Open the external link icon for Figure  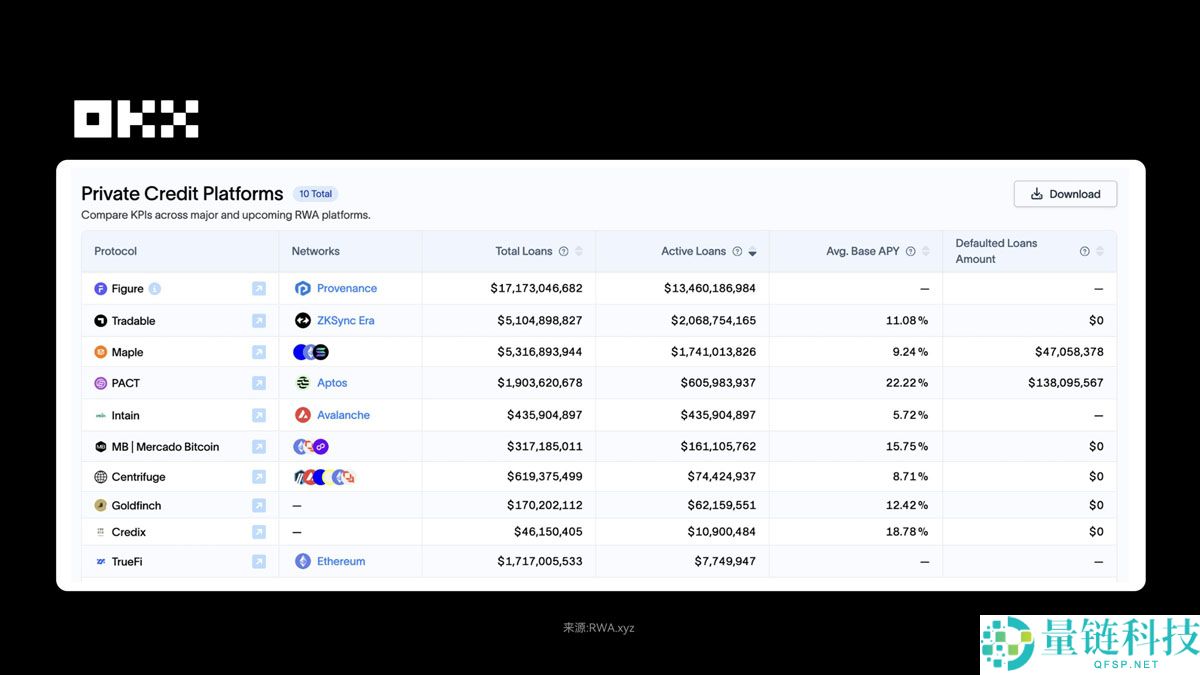[x=259, y=289]
